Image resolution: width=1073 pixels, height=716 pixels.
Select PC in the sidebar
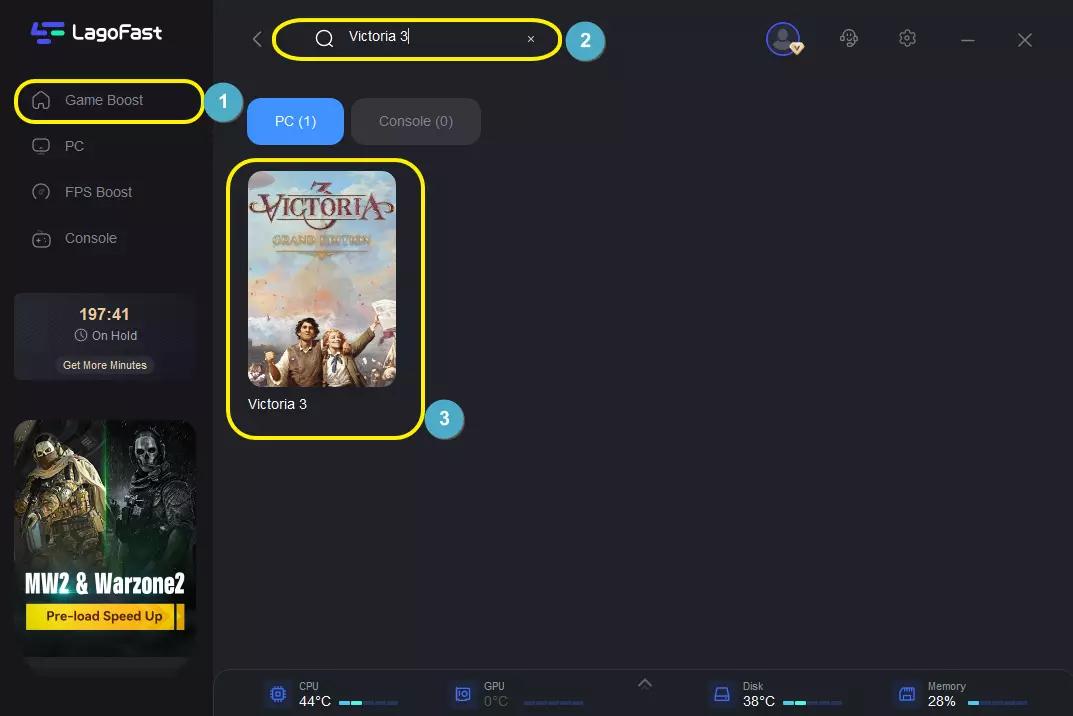[74, 146]
